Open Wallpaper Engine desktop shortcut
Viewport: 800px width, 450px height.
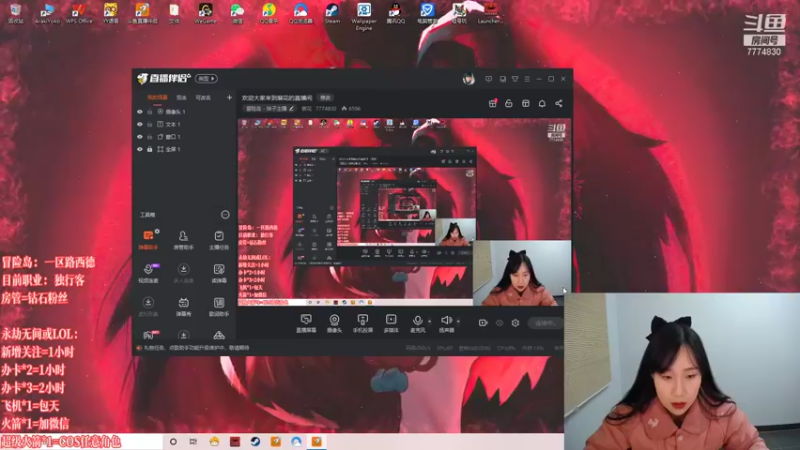[364, 16]
